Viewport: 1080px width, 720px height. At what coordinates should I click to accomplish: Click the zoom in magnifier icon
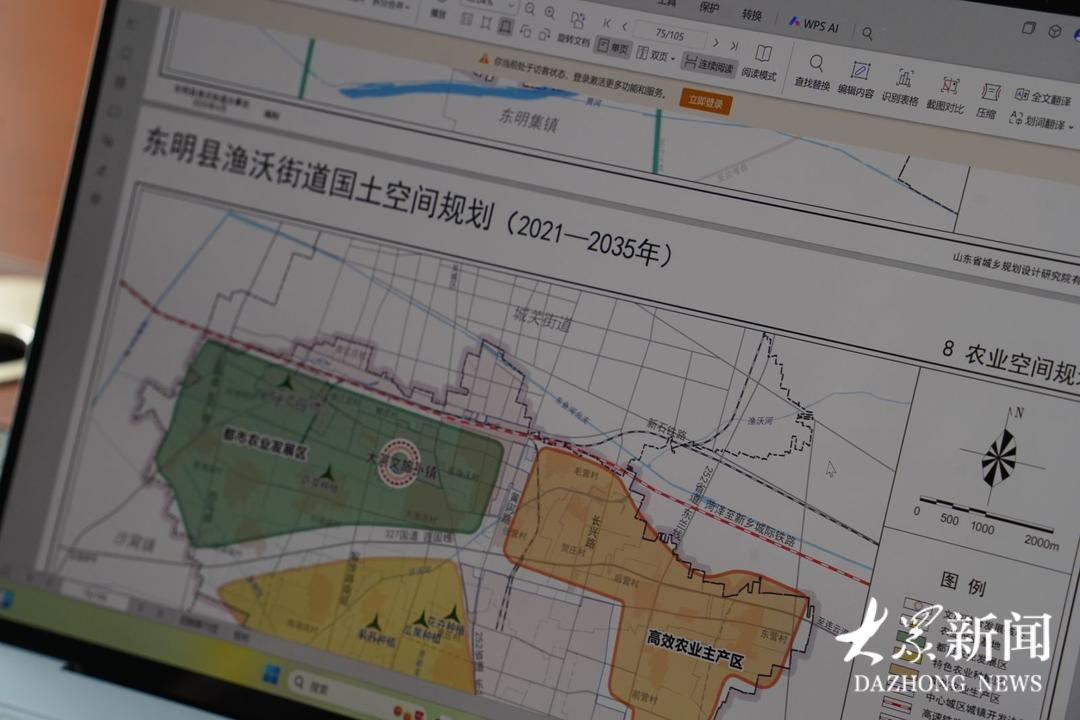coord(550,12)
